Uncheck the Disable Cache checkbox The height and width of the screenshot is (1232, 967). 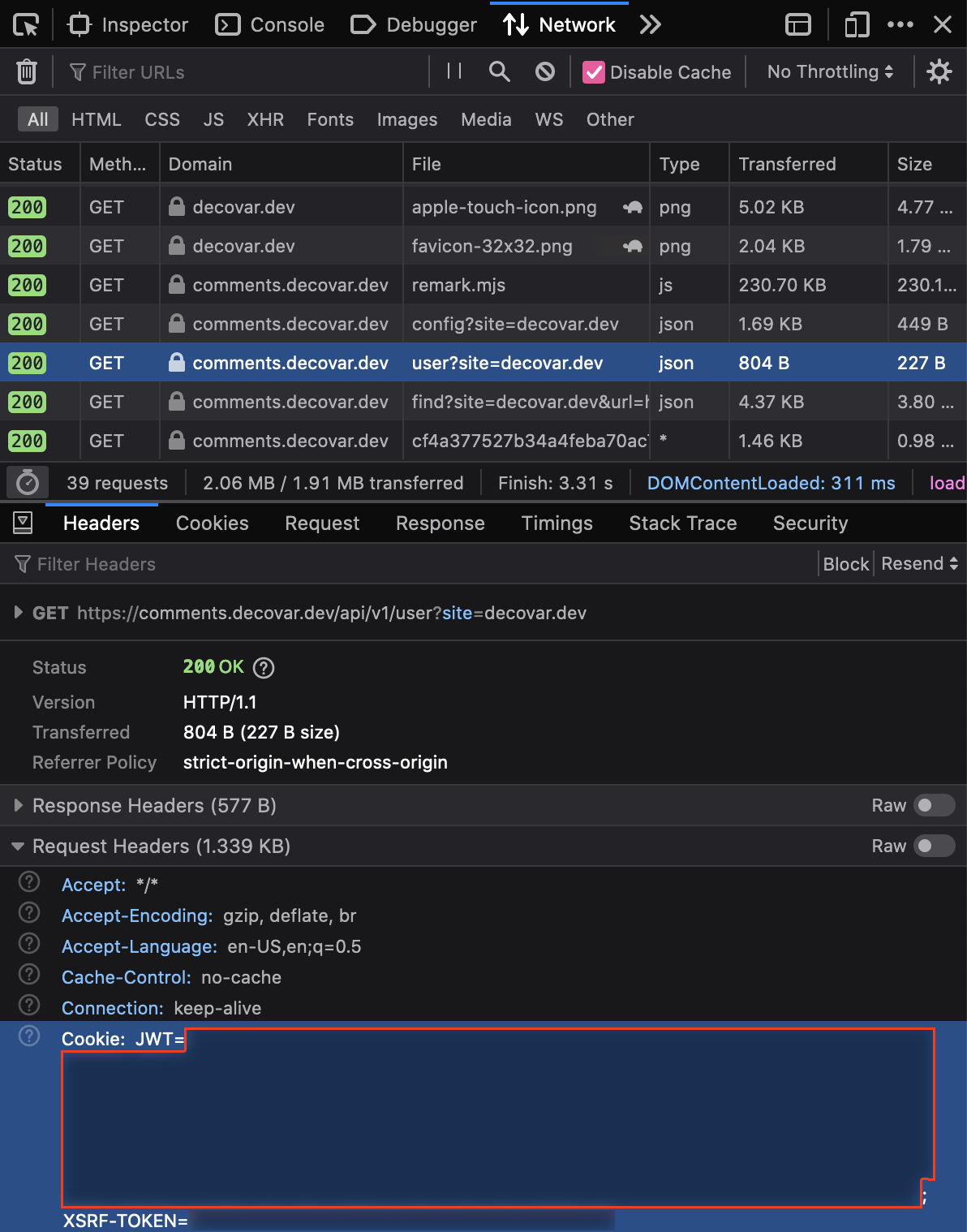click(594, 72)
